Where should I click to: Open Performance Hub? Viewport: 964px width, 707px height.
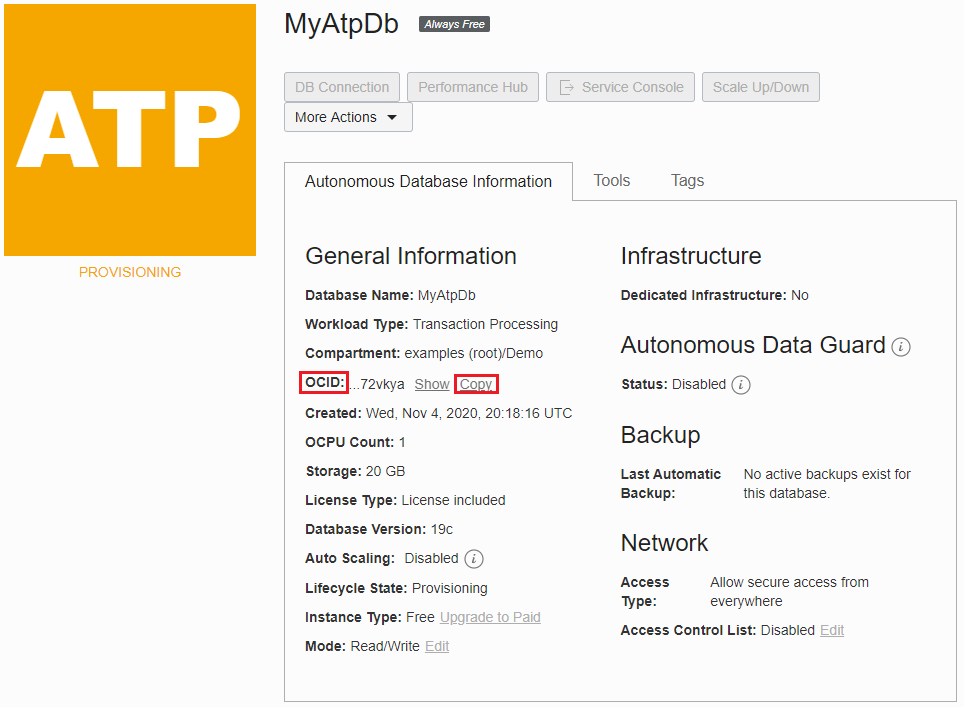pyautogui.click(x=473, y=87)
